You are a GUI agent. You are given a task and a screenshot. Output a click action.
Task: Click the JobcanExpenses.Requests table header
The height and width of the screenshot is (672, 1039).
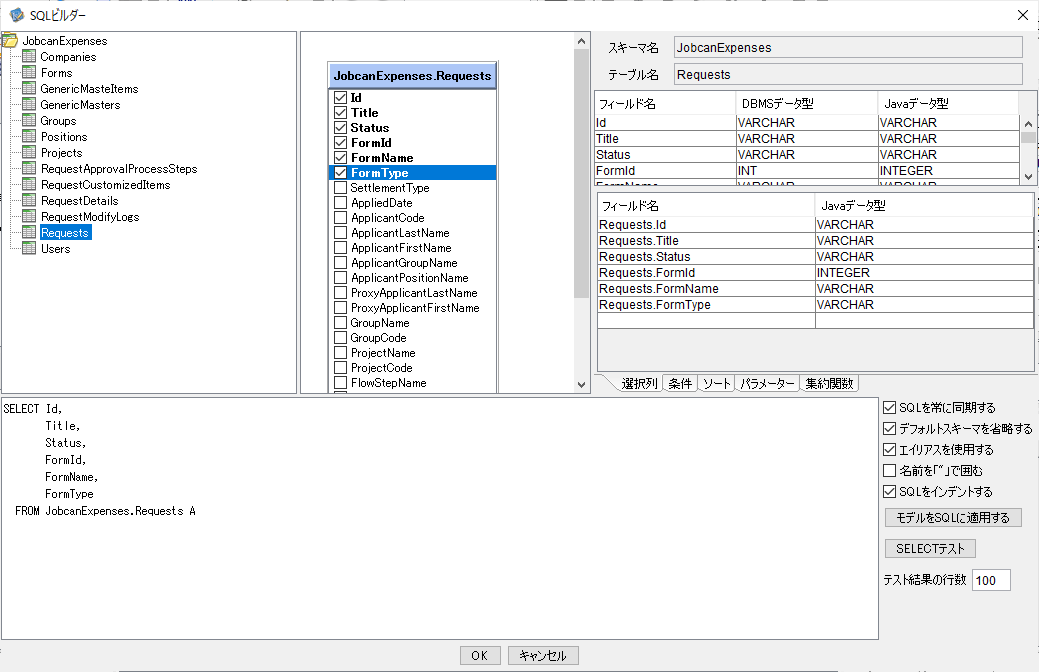point(412,76)
